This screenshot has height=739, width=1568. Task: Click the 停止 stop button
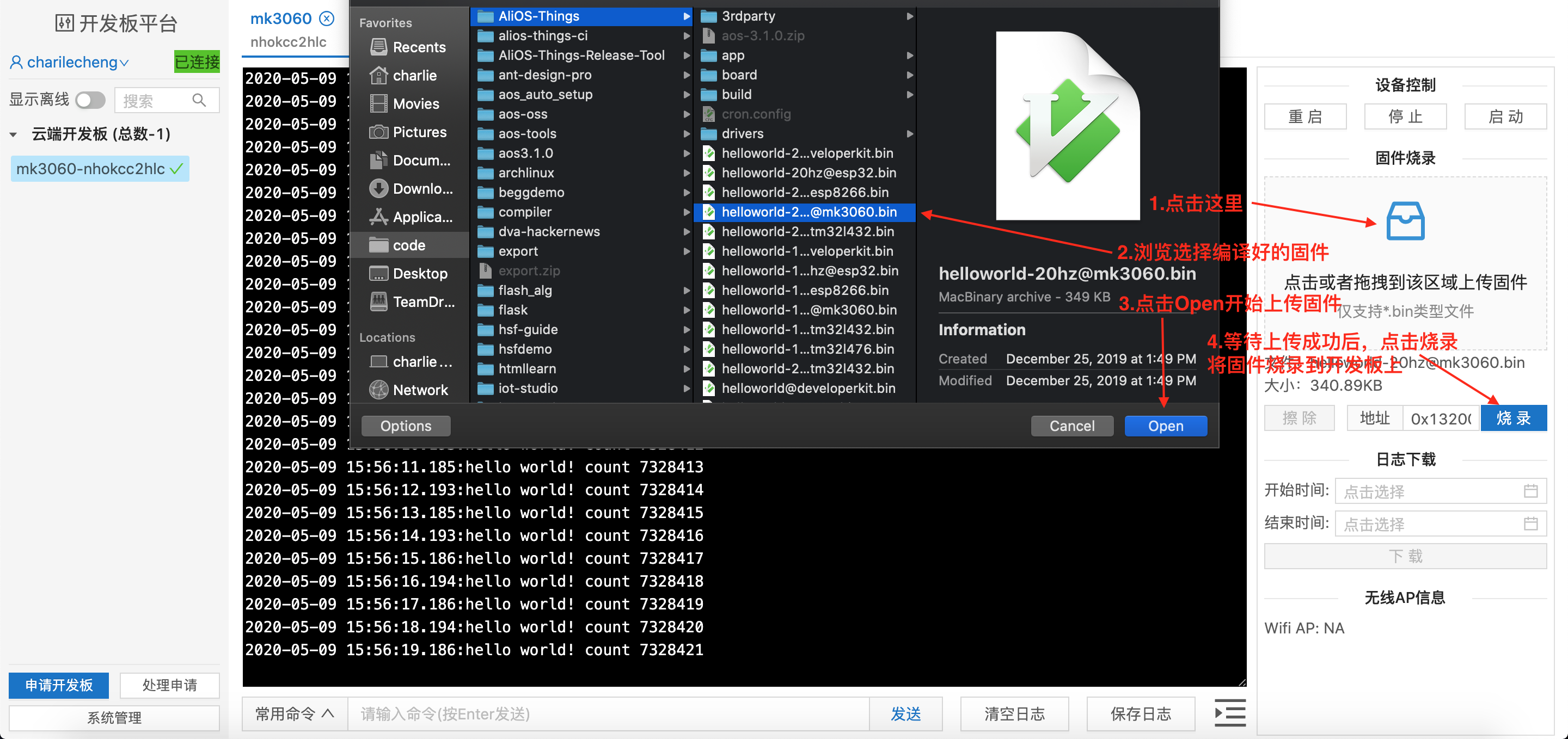1405,116
